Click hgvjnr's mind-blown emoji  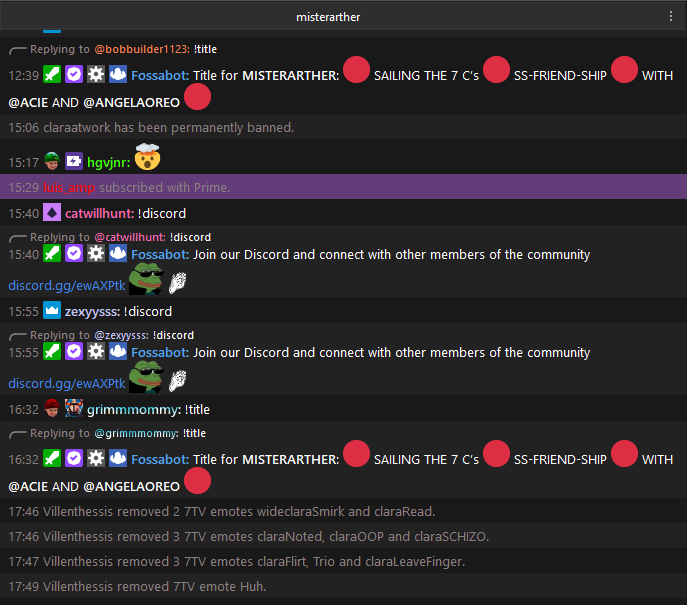coord(148,157)
